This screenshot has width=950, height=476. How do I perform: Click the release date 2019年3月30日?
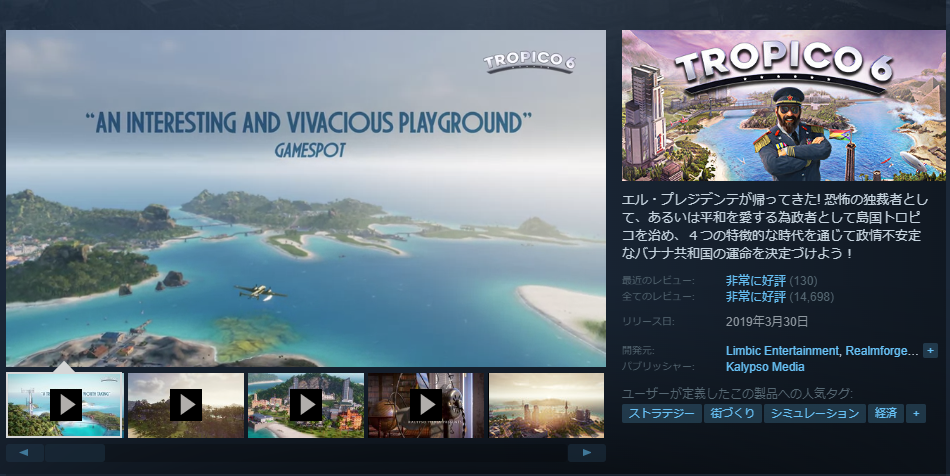tap(767, 322)
